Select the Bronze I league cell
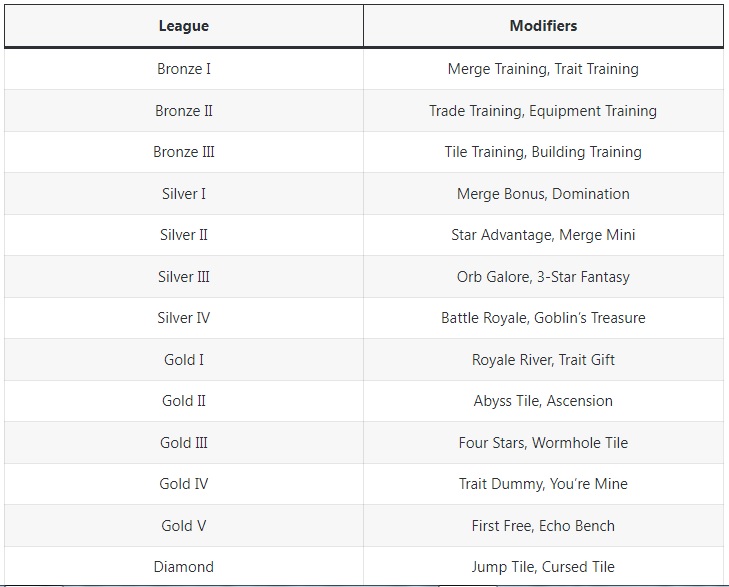Screen dimensions: 729x587 point(184,69)
